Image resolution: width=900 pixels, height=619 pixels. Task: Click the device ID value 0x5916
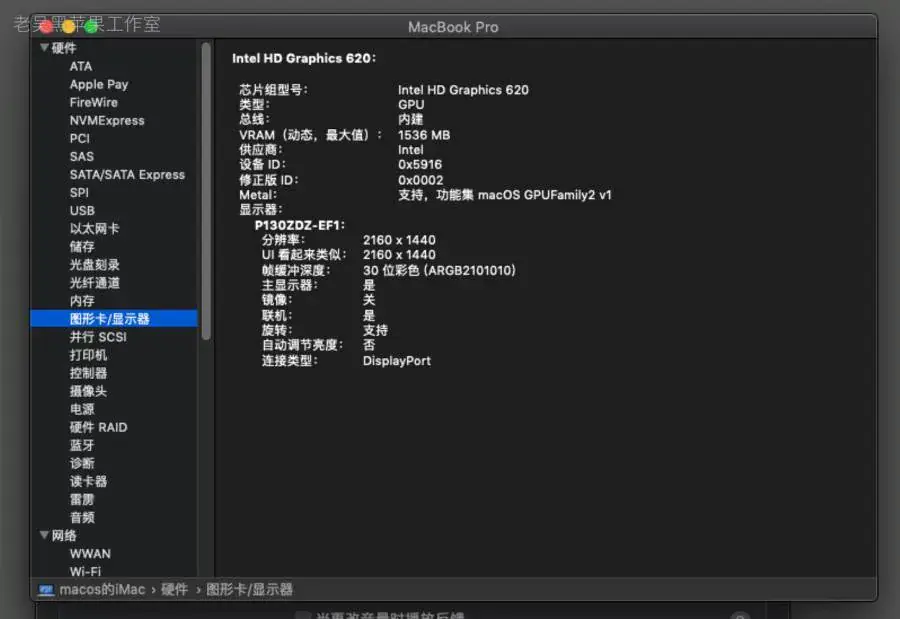(x=420, y=165)
